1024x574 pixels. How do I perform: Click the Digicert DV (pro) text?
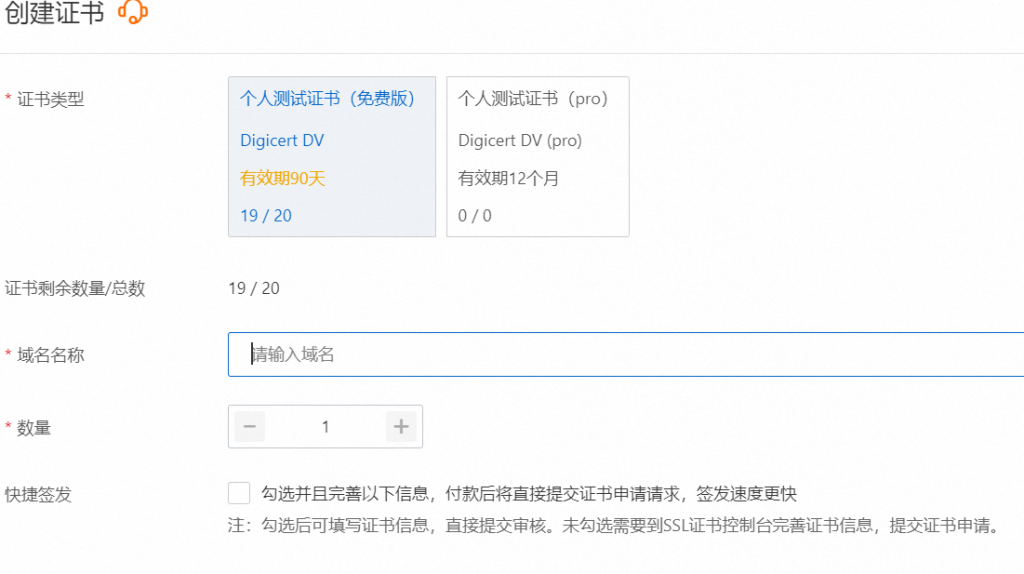point(520,141)
